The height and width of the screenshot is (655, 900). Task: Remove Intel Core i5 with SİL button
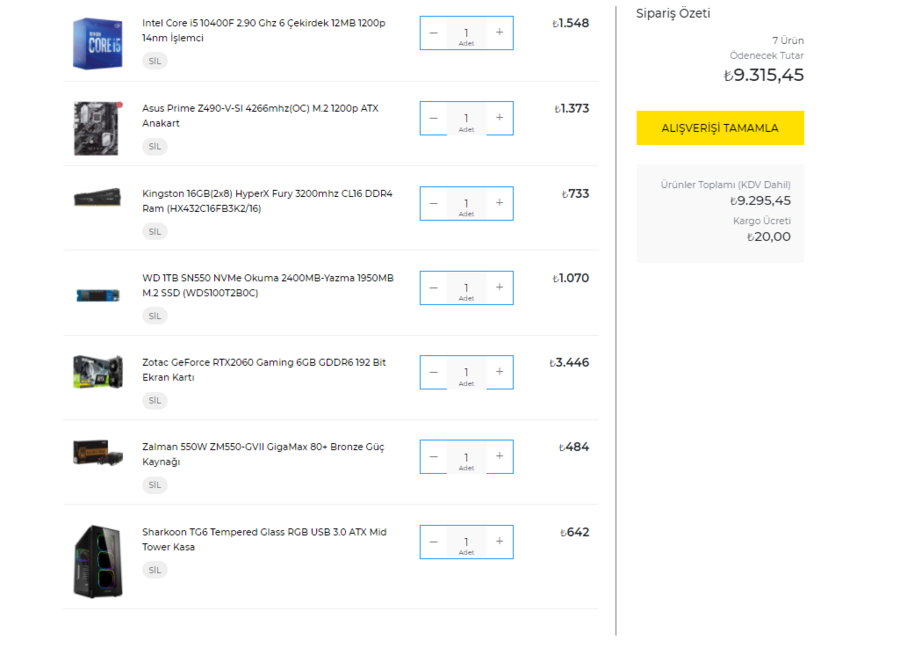coord(154,61)
